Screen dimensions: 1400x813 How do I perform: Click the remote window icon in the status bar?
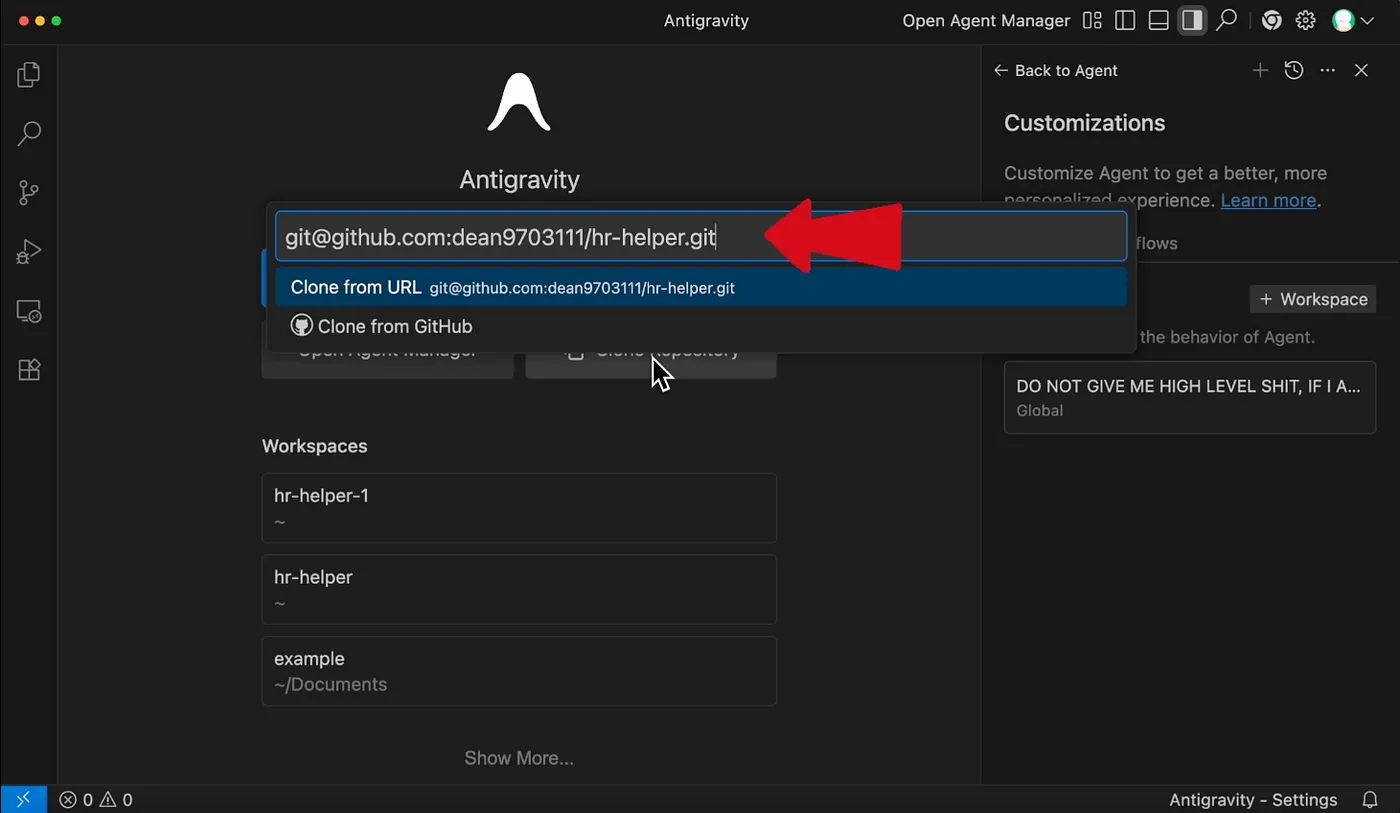pos(23,799)
